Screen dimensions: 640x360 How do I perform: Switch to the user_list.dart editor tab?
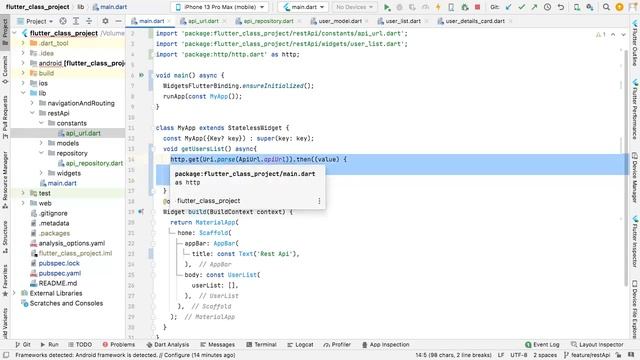pyautogui.click(x=403, y=21)
